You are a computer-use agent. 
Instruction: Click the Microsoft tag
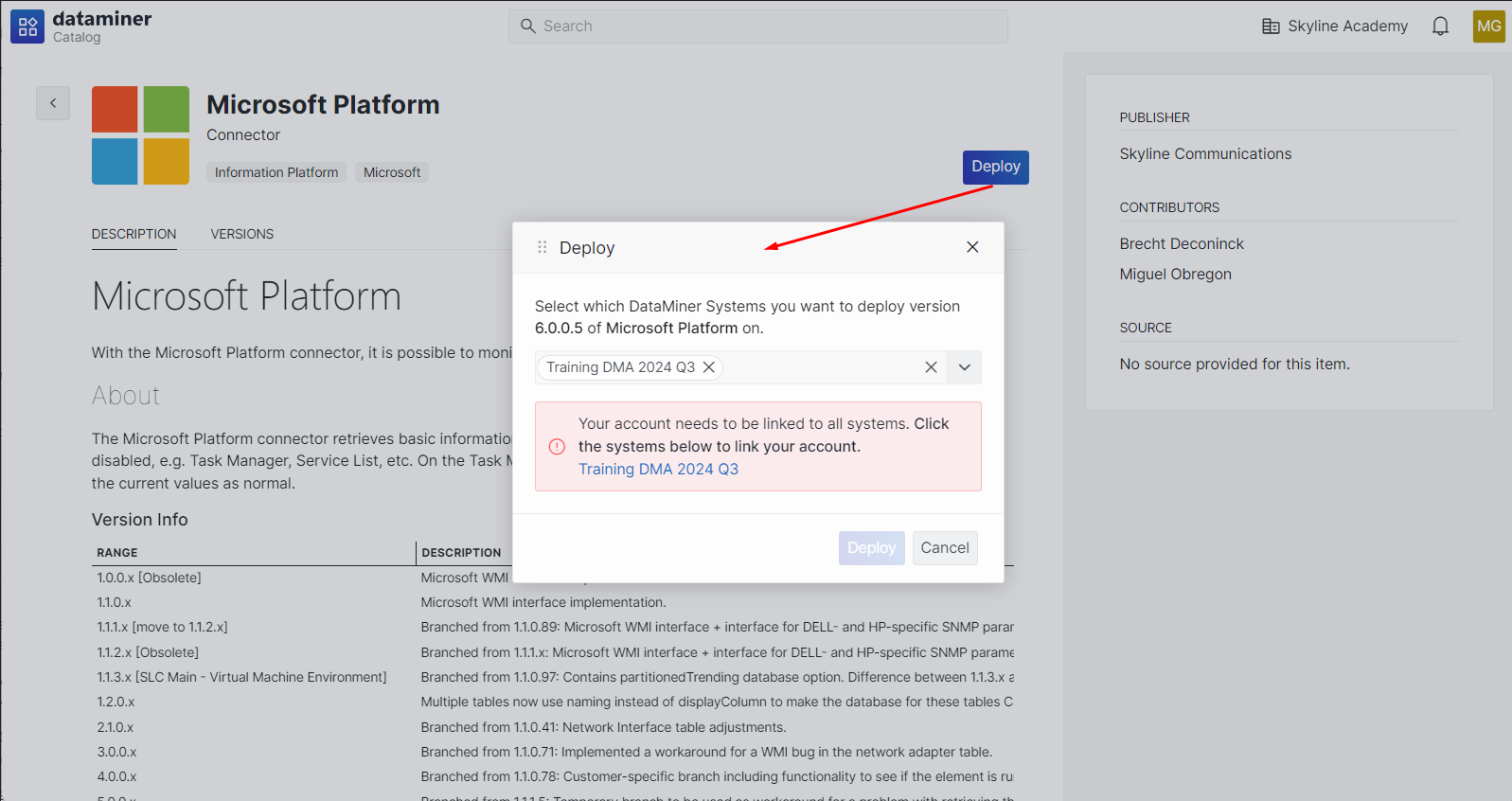pyautogui.click(x=392, y=172)
